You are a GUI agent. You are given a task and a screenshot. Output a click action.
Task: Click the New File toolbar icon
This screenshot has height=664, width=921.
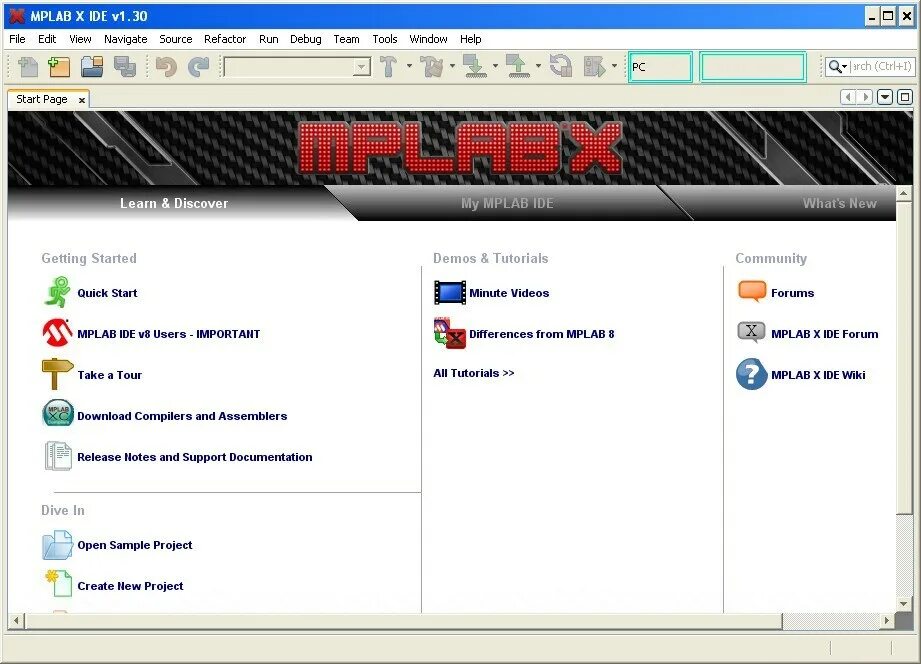tap(28, 66)
